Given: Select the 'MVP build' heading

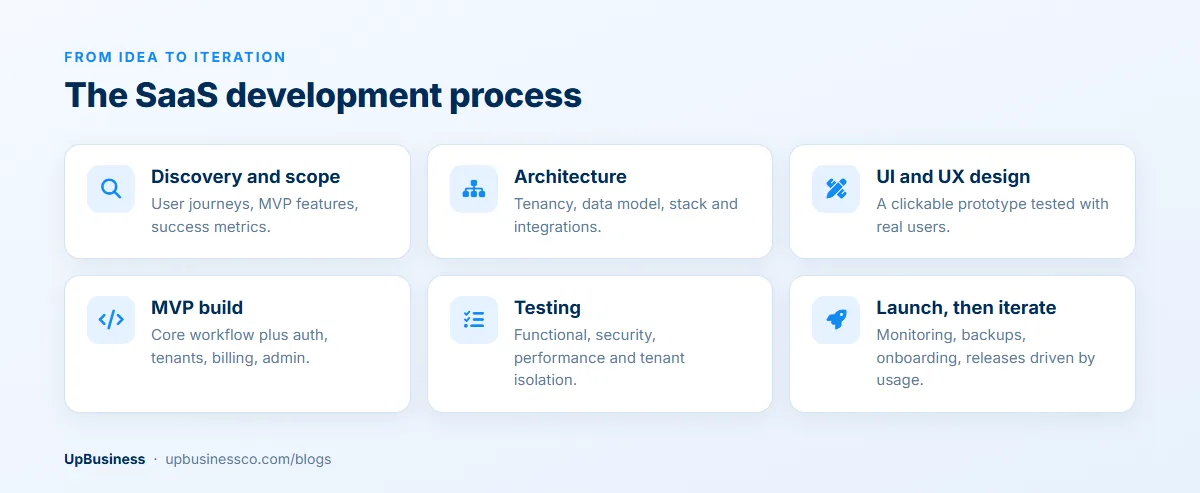Looking at the screenshot, I should point(197,308).
